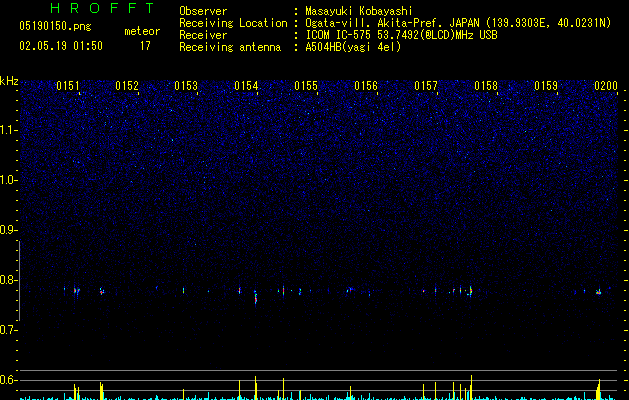Click the name Masayuki Kobayashi

pyautogui.click(x=359, y=11)
